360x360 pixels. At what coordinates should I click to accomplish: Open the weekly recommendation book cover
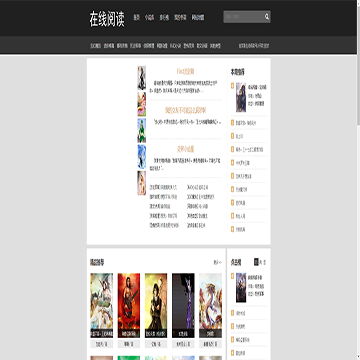[241, 97]
